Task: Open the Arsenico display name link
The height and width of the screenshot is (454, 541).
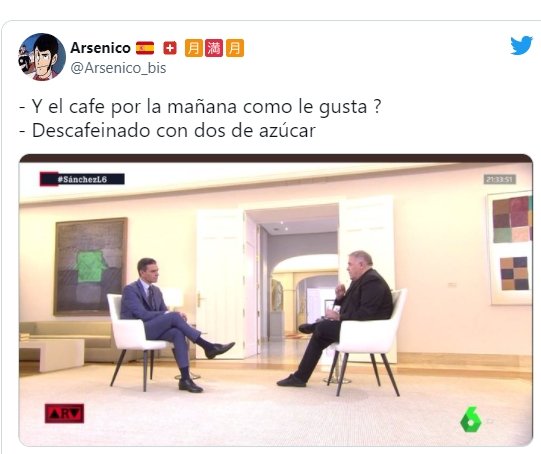Action: click(100, 48)
